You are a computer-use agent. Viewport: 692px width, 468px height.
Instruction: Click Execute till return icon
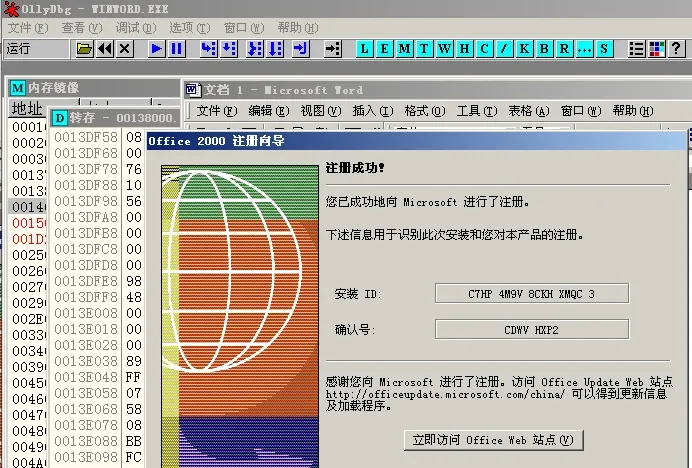pyautogui.click(x=301, y=49)
